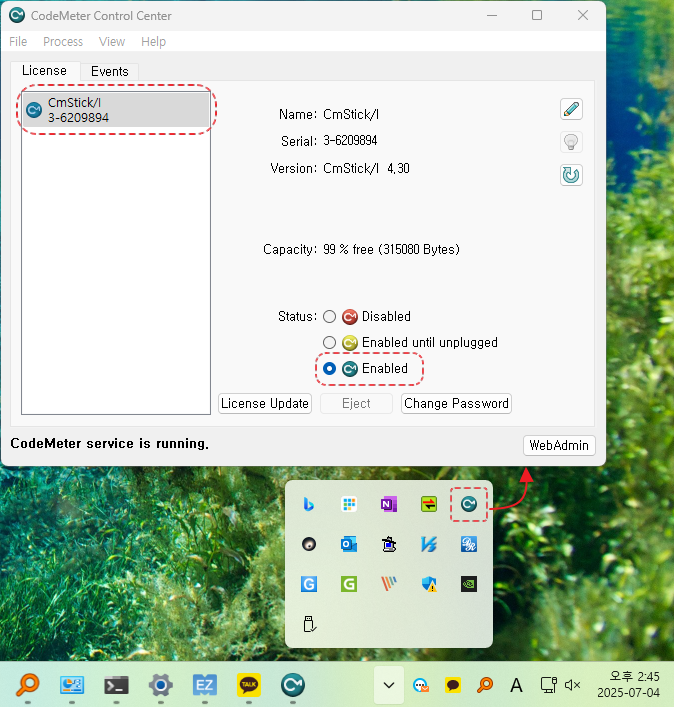
Task: Click the Outlook tray icon
Action: [x=349, y=544]
